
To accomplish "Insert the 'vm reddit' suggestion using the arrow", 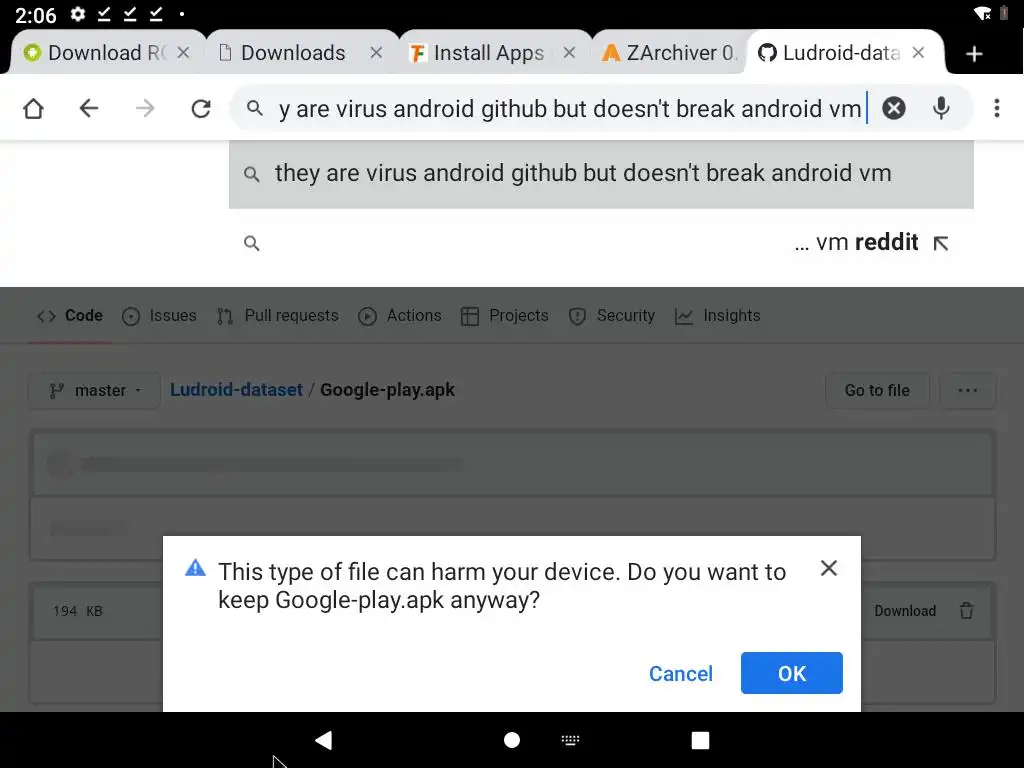I will coord(940,243).
